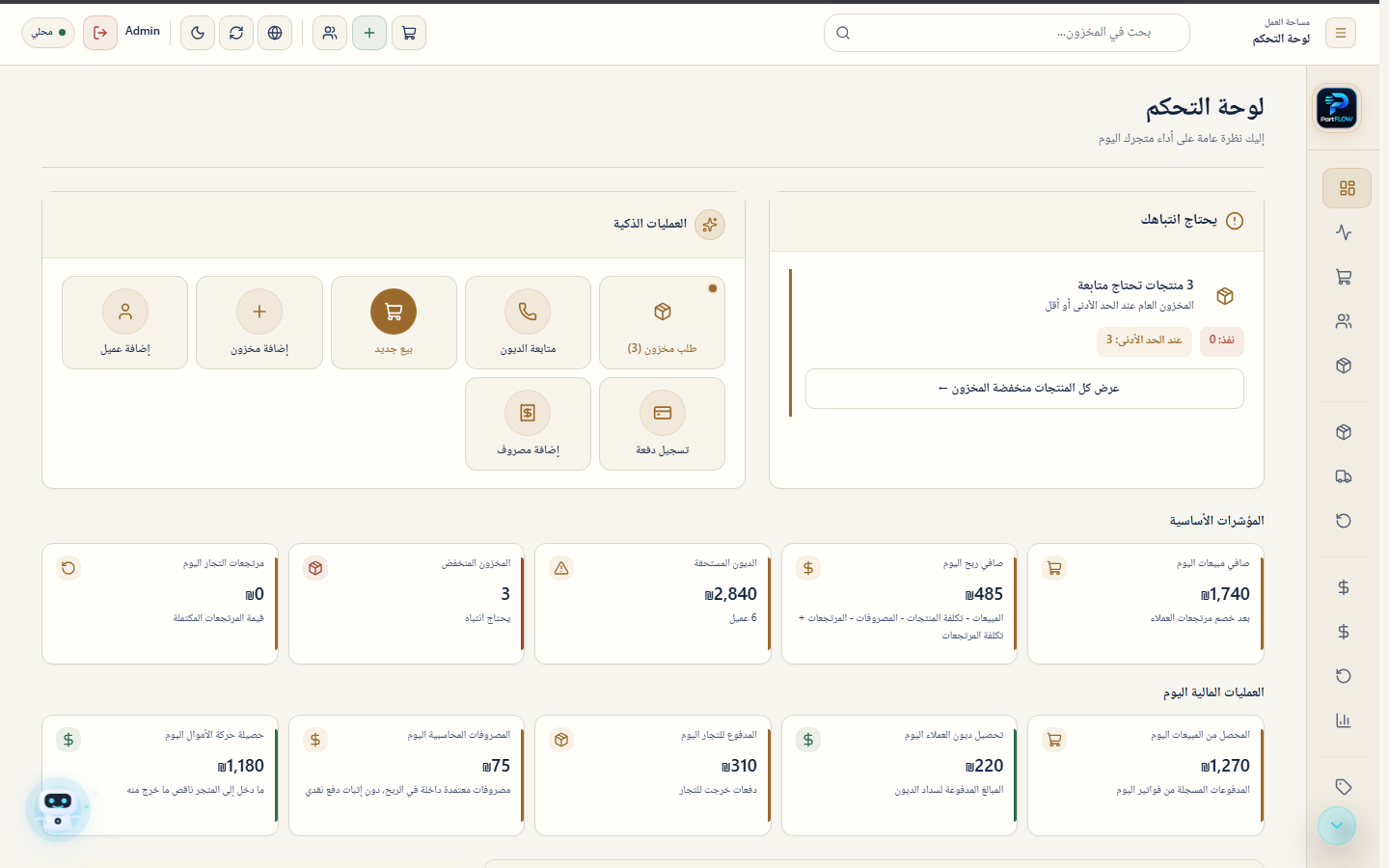Click the green plus button in top bar
Image resolution: width=1389 pixels, height=868 pixels.
click(x=369, y=33)
